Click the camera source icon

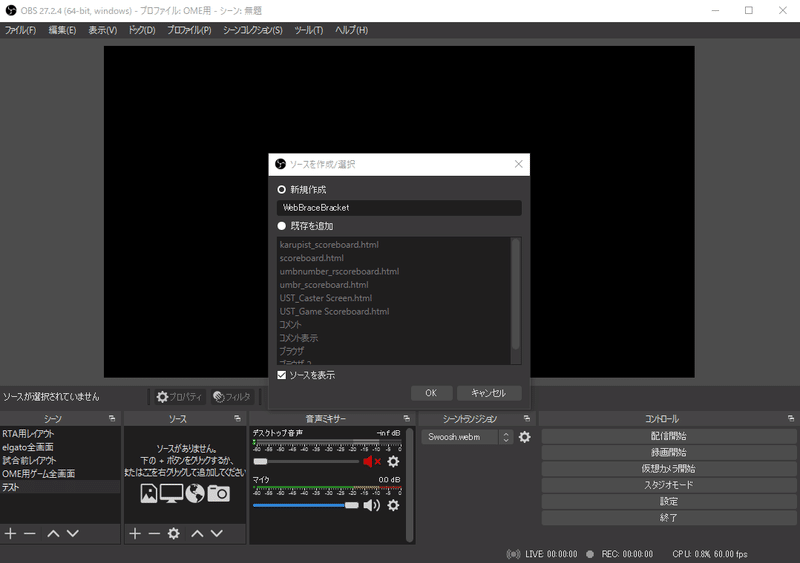(x=218, y=493)
